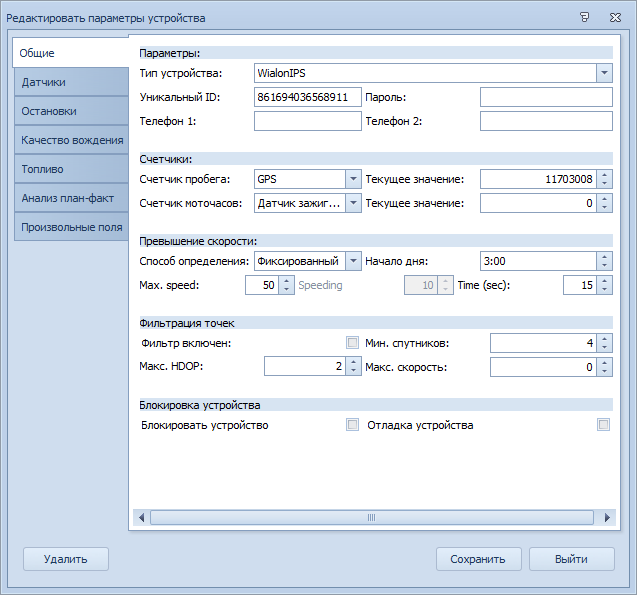Viewport: 637px width, 595px height.
Task: Toggle the Блокировать устройство checkbox
Action: pyautogui.click(x=352, y=425)
